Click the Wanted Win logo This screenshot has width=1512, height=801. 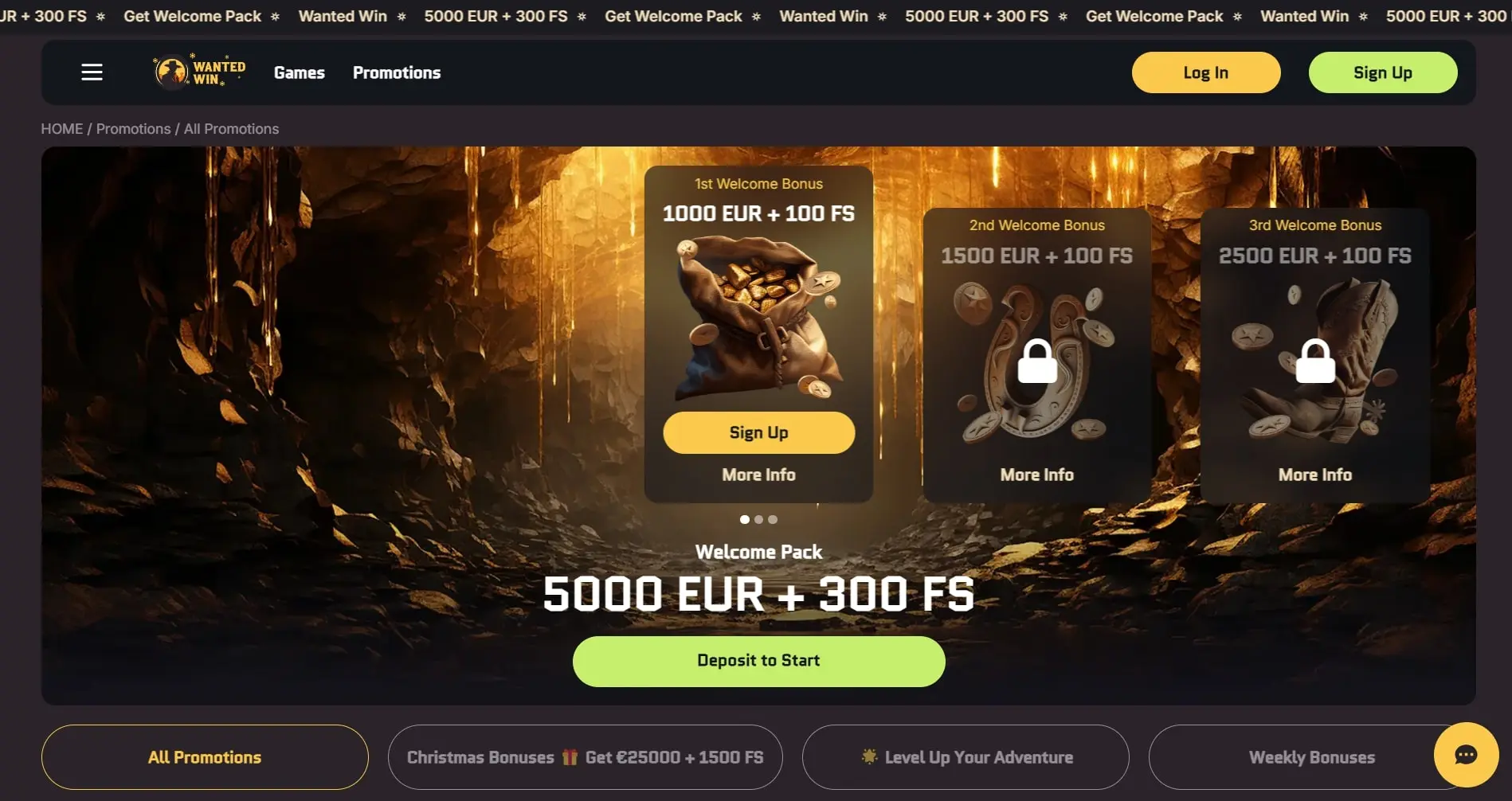point(200,72)
